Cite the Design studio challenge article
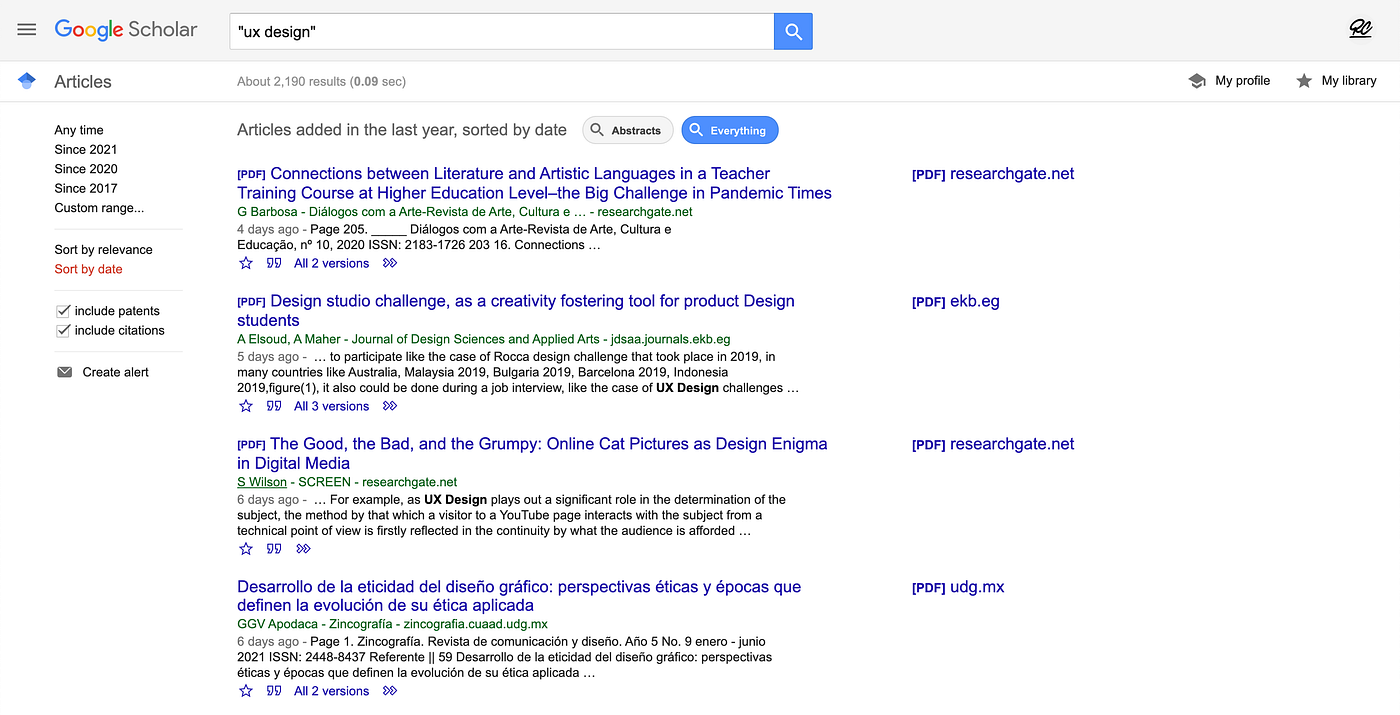1400x715 pixels. click(x=274, y=407)
